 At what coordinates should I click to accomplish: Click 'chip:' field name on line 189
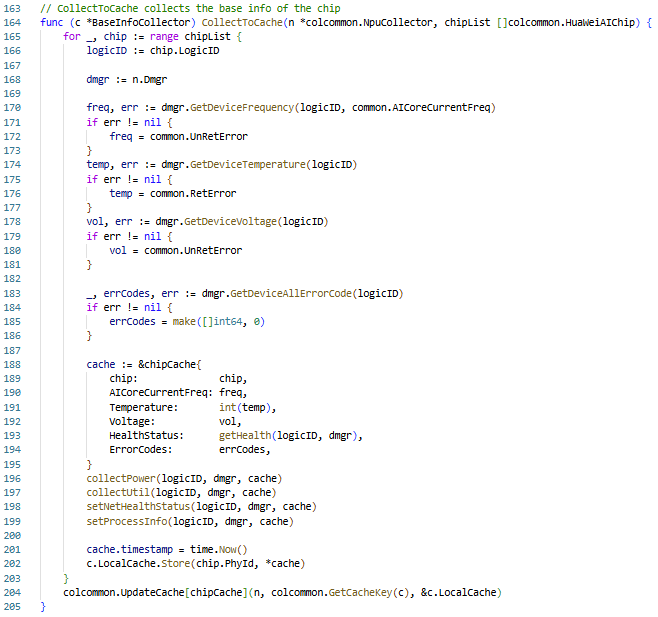tap(123, 379)
